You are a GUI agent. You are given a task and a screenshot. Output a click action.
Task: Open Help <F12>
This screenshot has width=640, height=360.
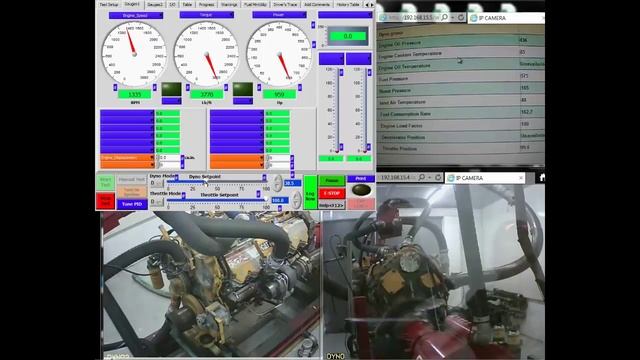point(332,205)
